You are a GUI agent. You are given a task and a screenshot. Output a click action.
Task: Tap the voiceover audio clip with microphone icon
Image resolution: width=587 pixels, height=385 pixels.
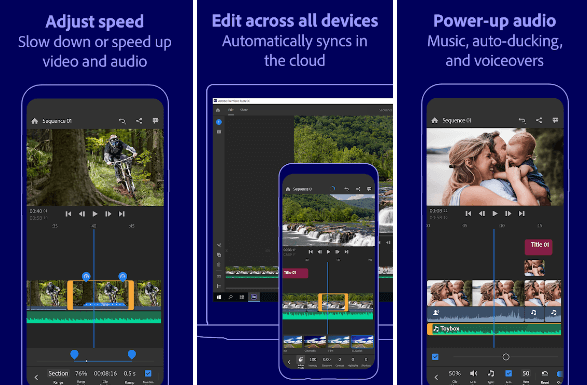(475, 314)
